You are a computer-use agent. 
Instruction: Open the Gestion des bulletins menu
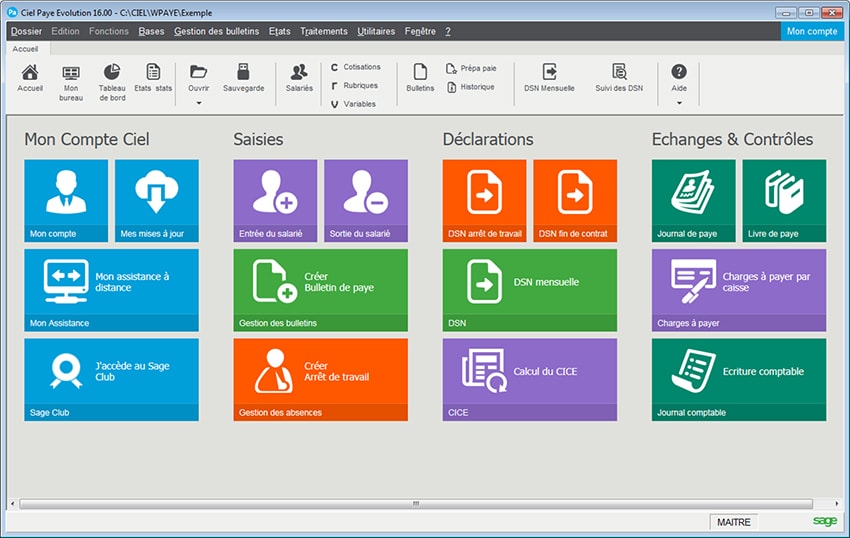[217, 31]
